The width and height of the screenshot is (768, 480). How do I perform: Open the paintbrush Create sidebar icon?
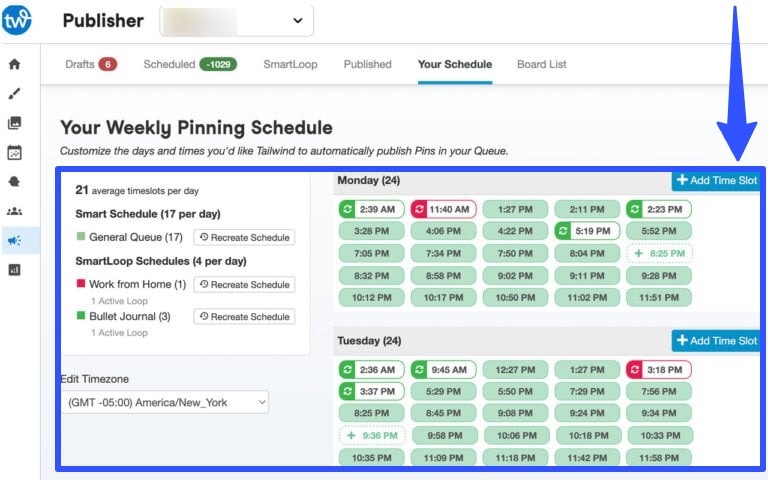tap(14, 94)
